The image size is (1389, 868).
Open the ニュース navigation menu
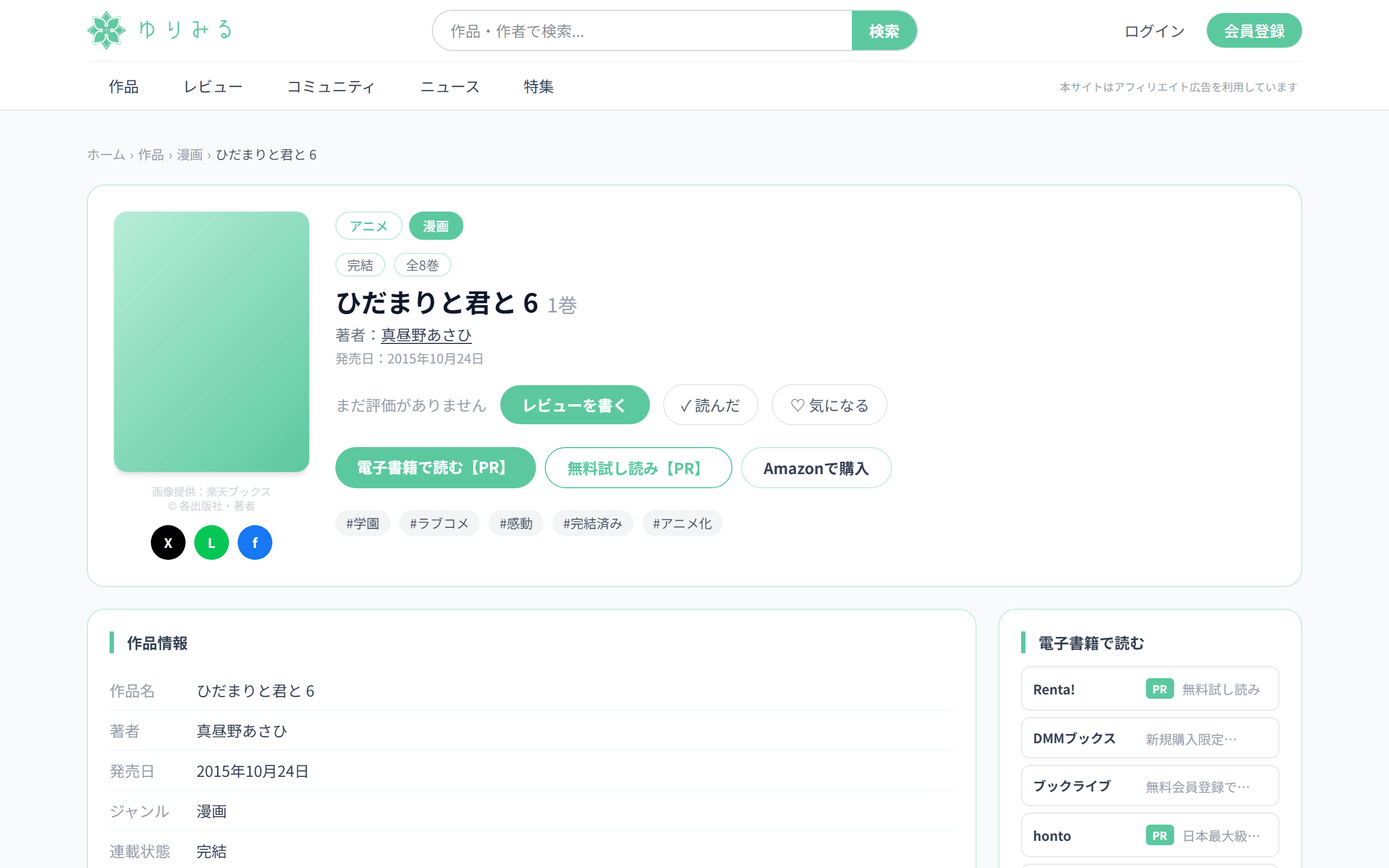click(450, 87)
